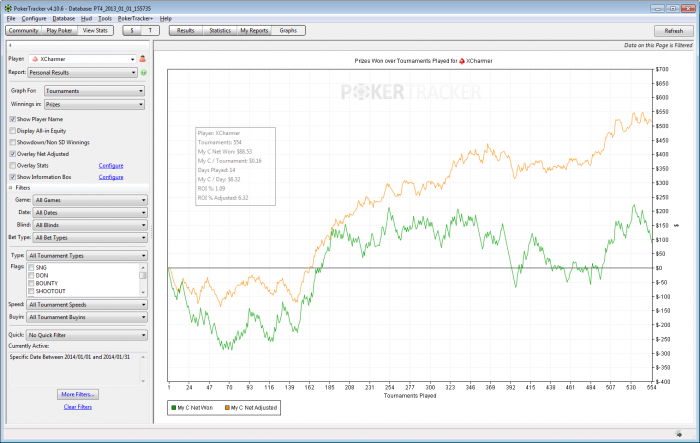Open the Database menu
This screenshot has height=443, width=700.
tap(64, 18)
